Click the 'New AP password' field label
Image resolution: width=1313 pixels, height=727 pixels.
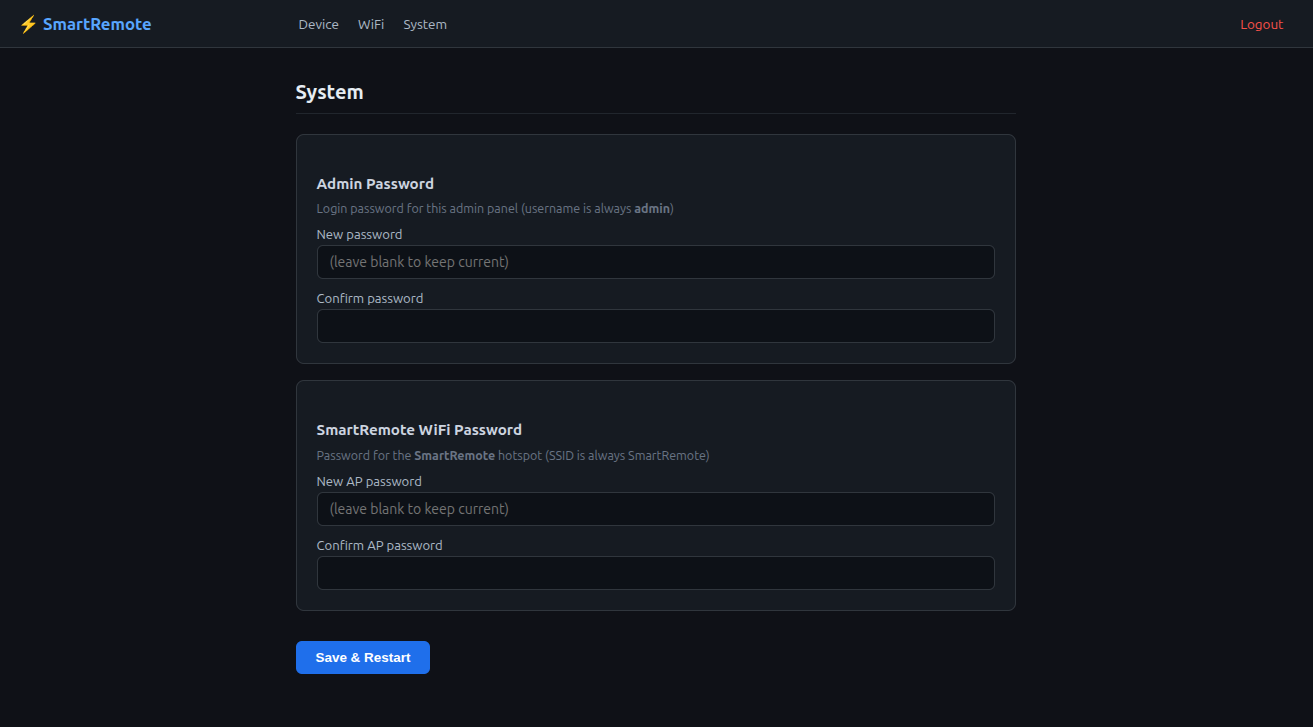tap(369, 481)
